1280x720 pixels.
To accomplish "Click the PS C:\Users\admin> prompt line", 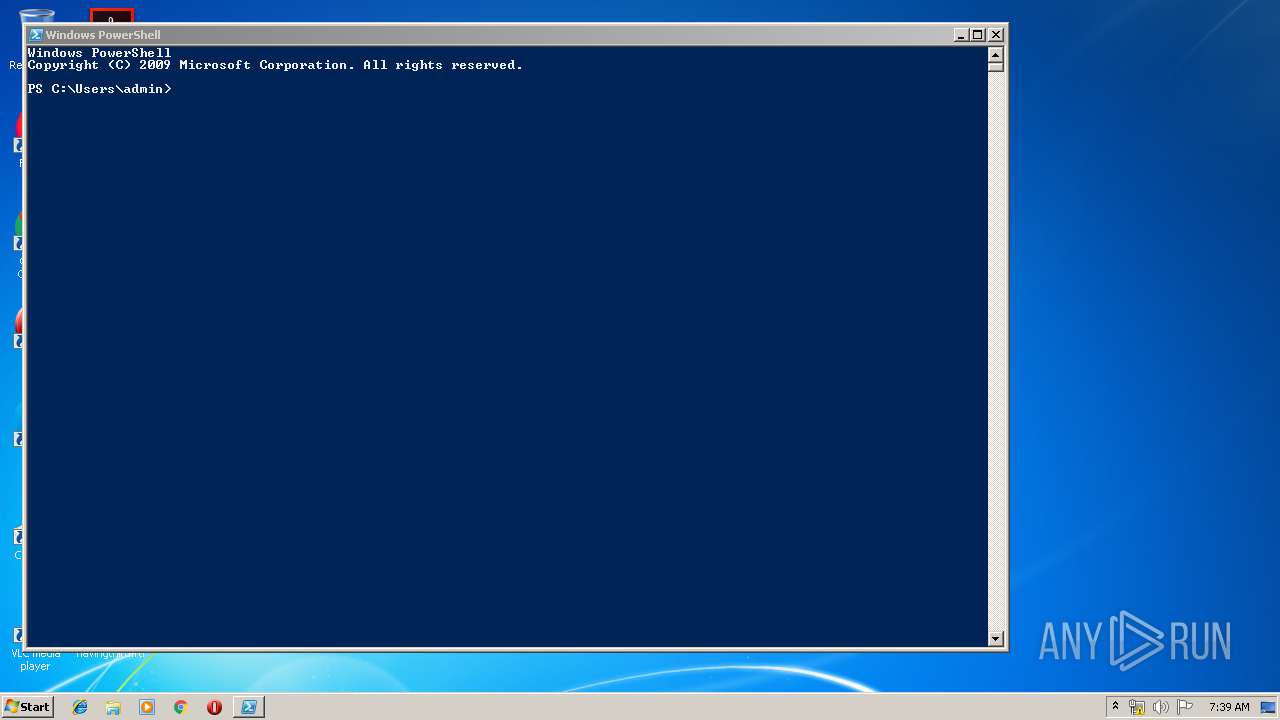I will click(100, 89).
